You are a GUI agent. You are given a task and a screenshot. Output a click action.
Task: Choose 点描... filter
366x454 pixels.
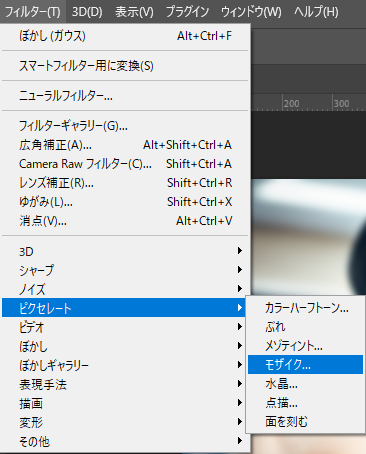pyautogui.click(x=305, y=403)
